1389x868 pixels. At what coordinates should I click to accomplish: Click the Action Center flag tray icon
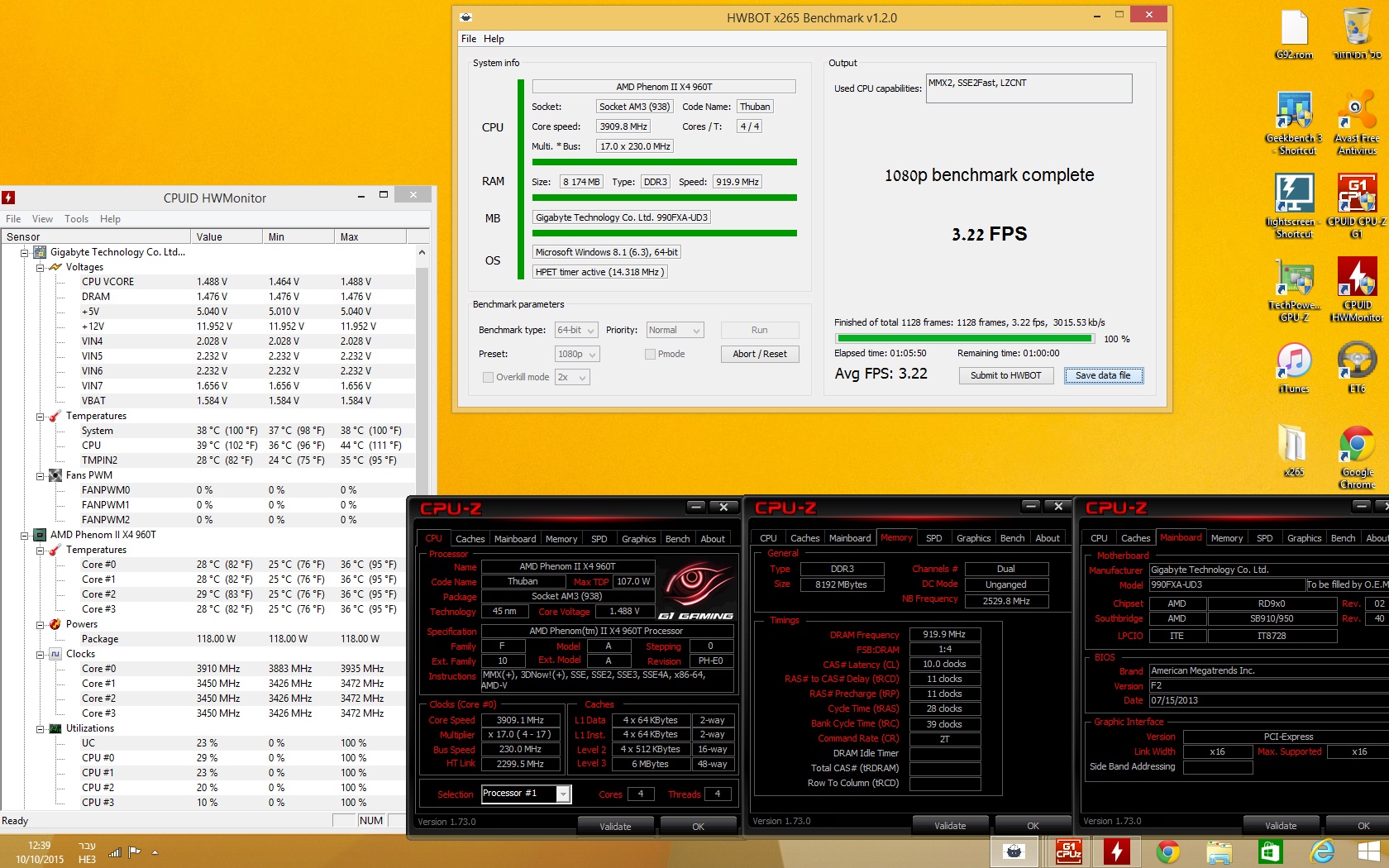pyautogui.click(x=135, y=851)
